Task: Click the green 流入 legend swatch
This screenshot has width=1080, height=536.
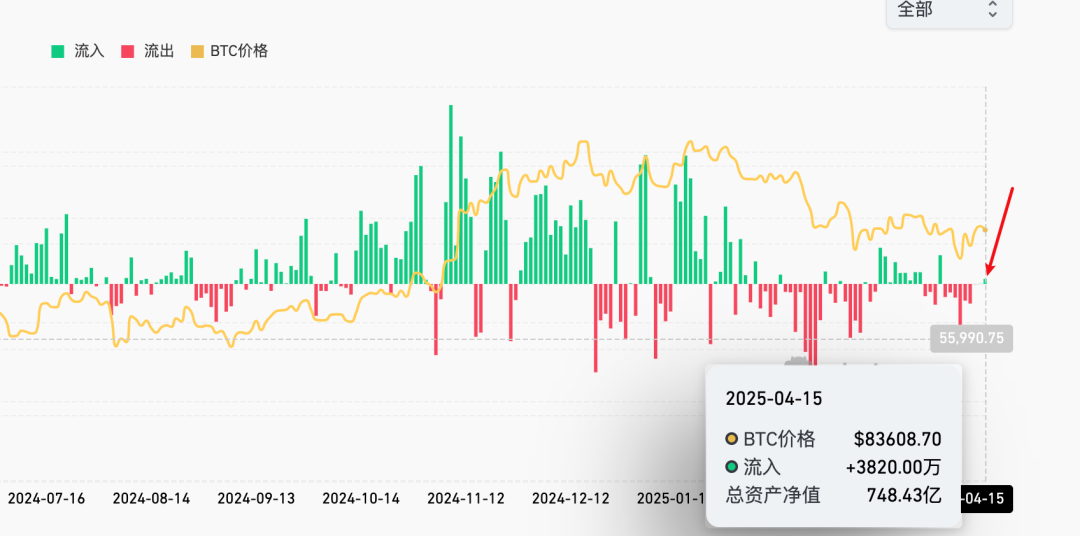Action: (58, 51)
